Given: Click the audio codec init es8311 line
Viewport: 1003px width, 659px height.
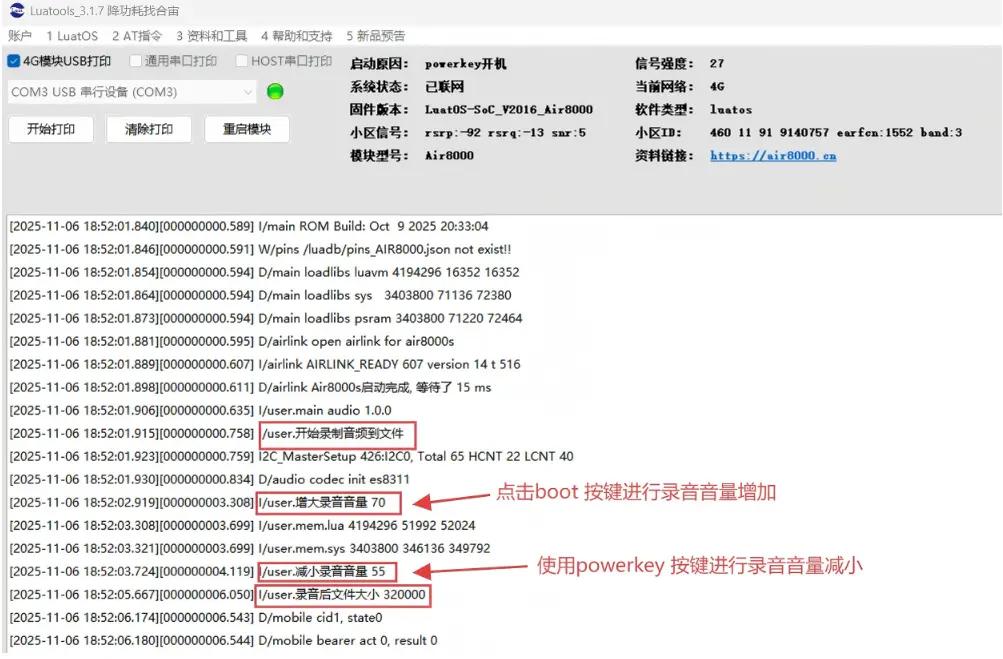Looking at the screenshot, I should point(209,480).
